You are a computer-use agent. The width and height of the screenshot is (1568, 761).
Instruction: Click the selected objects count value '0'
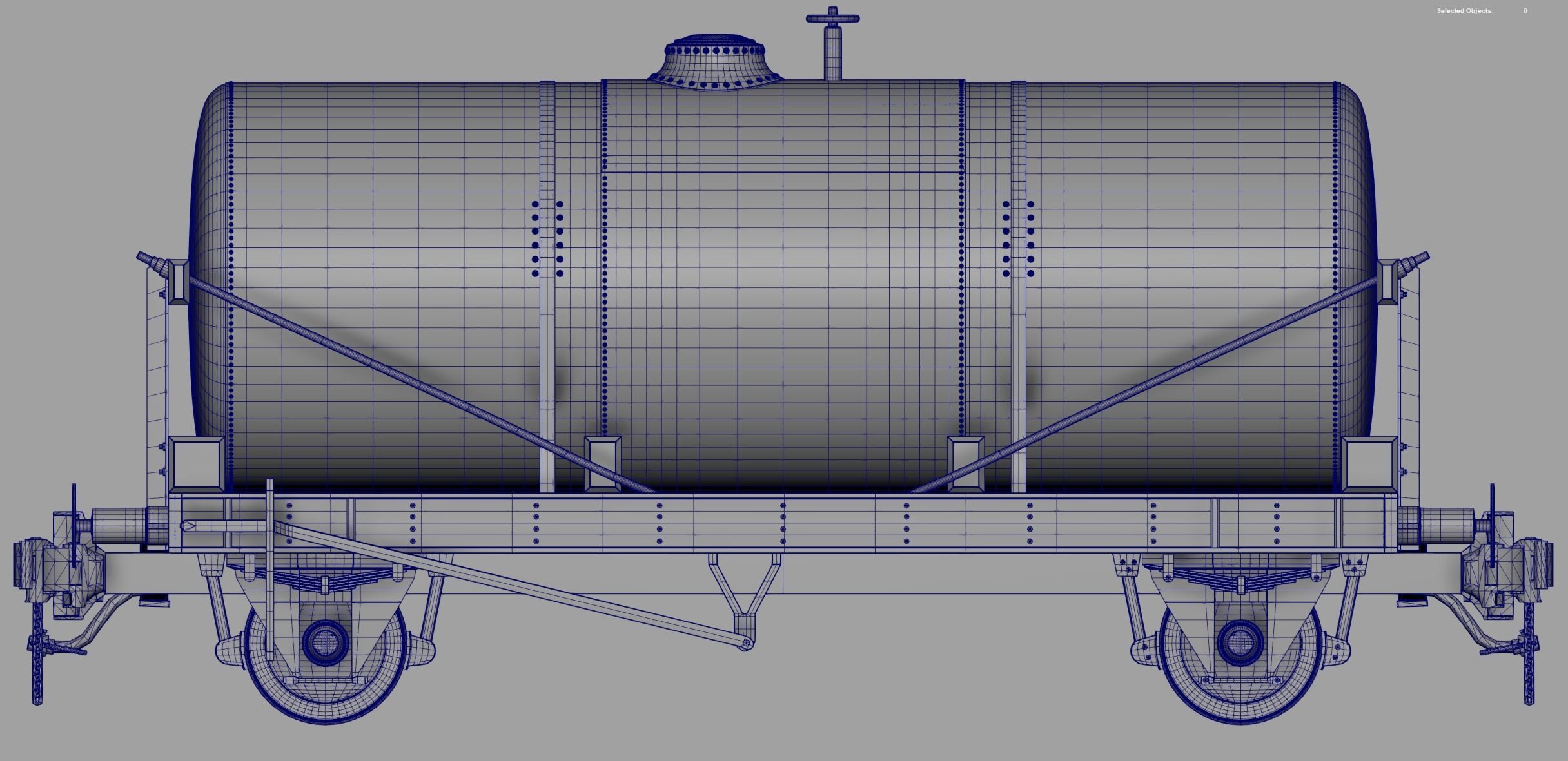(1525, 11)
